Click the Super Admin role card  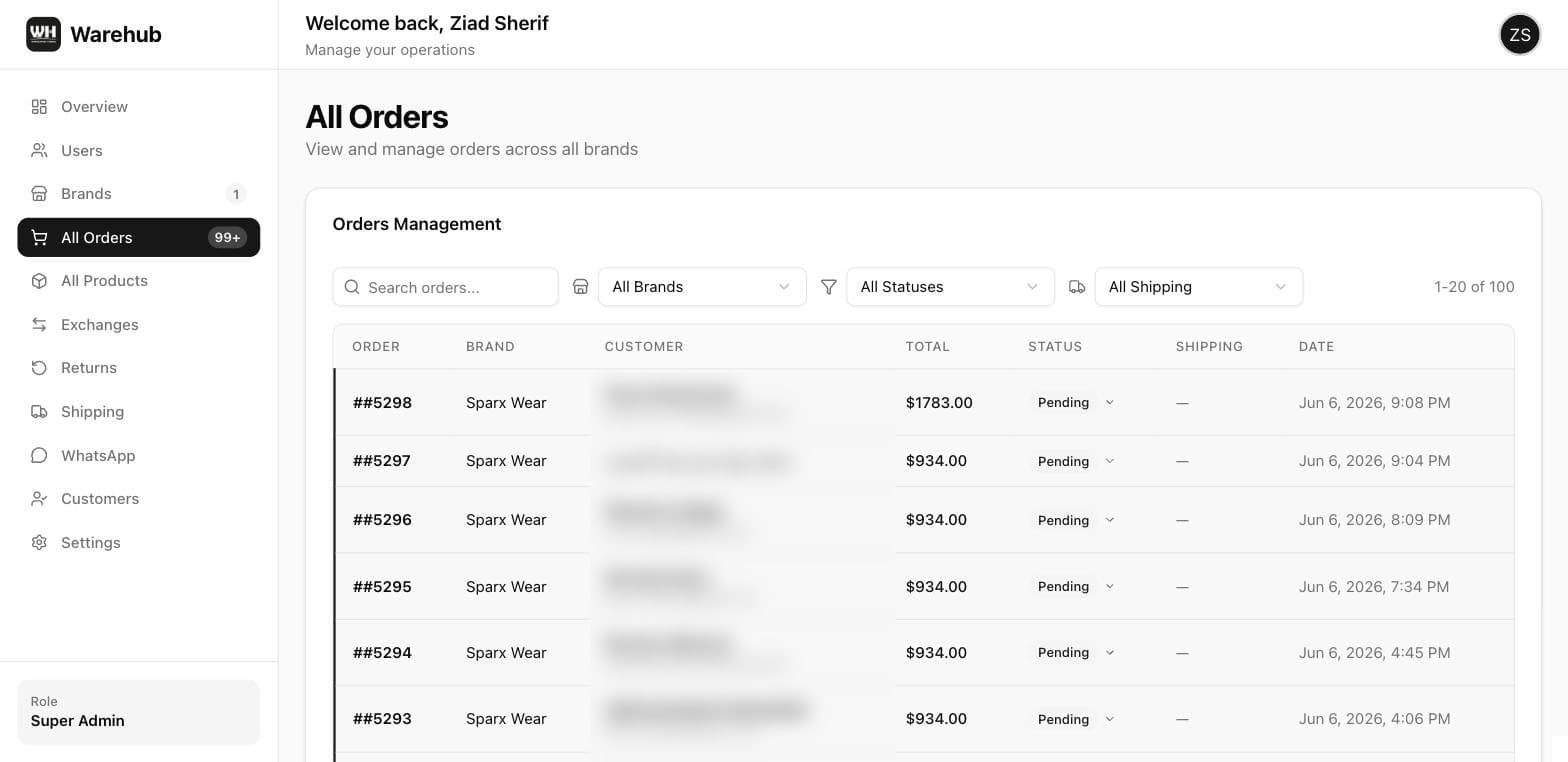(138, 712)
